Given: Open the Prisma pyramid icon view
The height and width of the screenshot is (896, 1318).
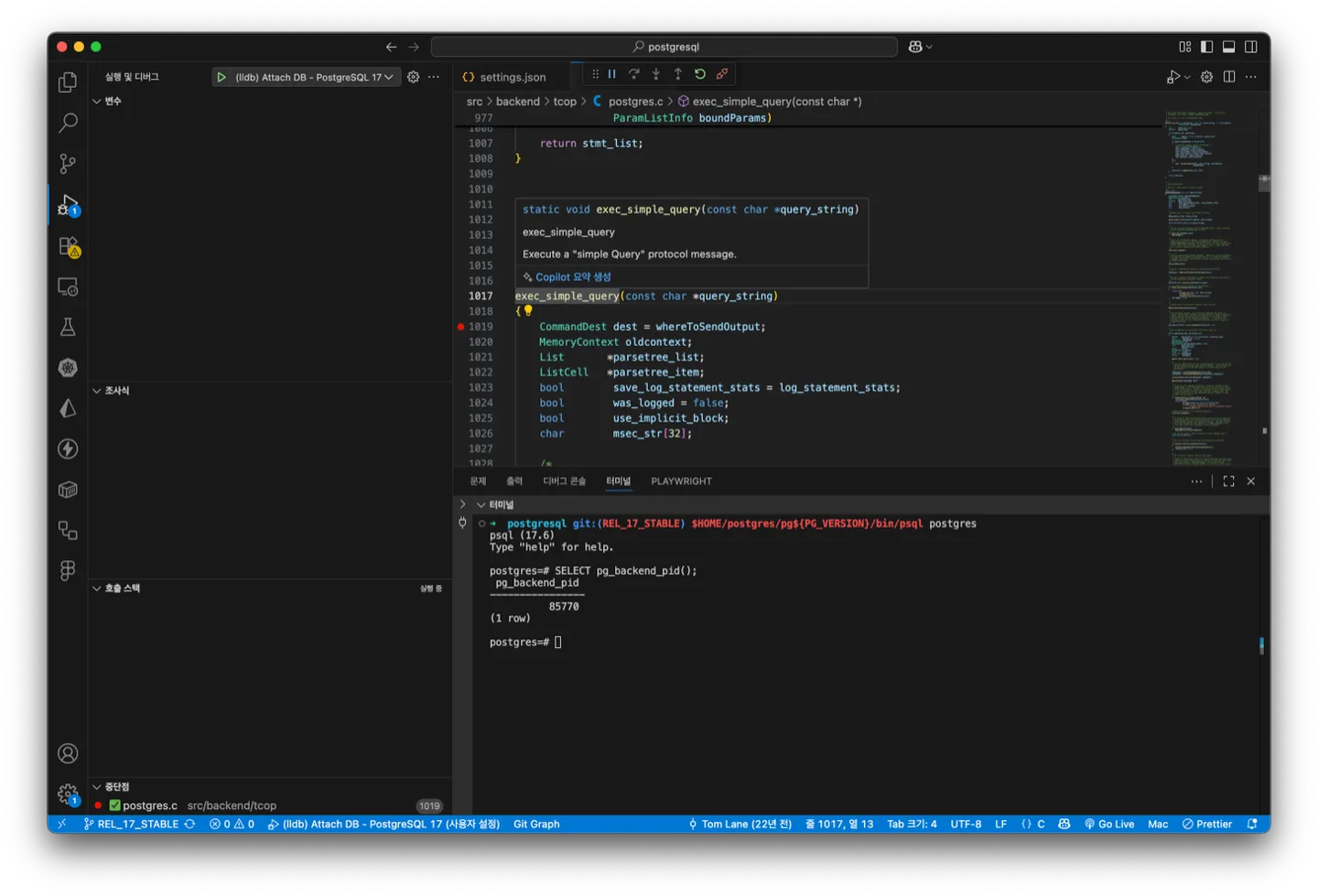Looking at the screenshot, I should pyautogui.click(x=68, y=408).
